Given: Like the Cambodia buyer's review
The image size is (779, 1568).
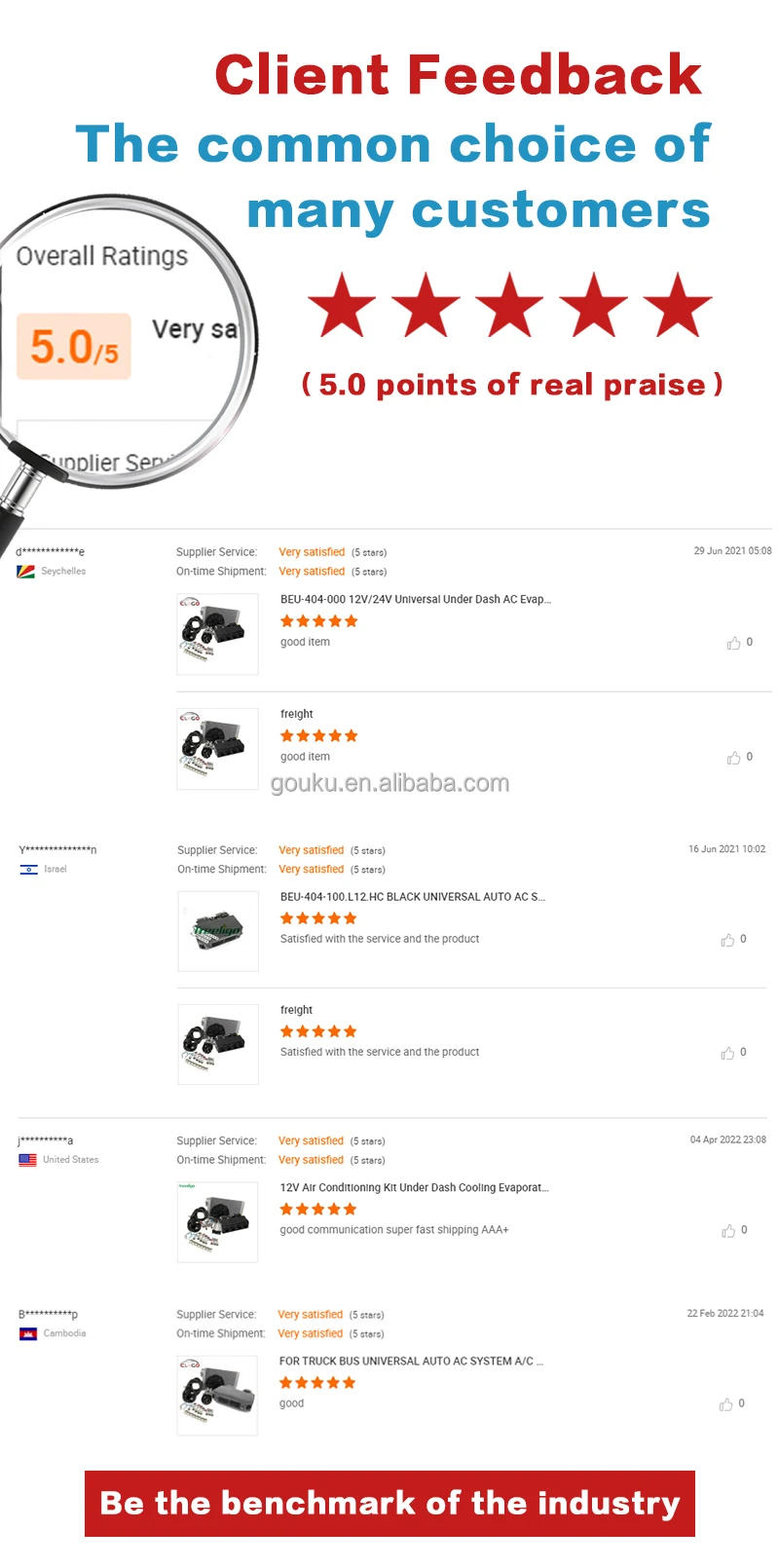Looking at the screenshot, I should pos(728,1403).
